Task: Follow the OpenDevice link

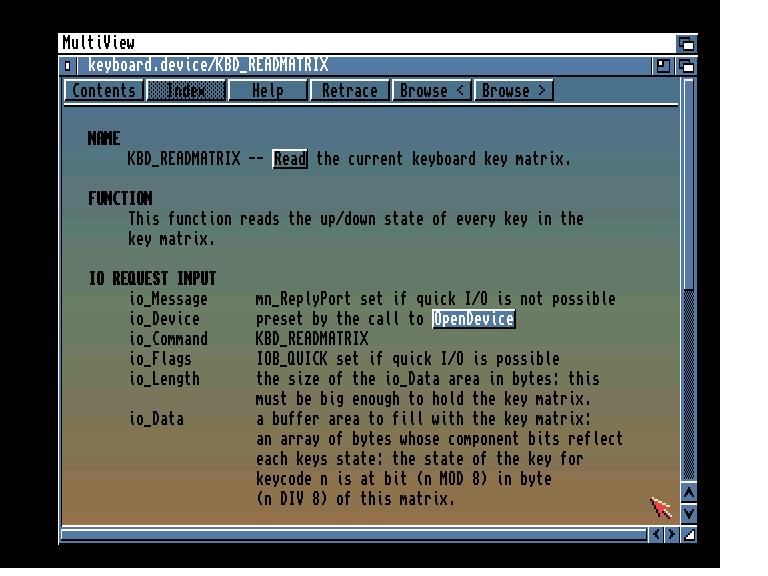Action: click(x=473, y=320)
